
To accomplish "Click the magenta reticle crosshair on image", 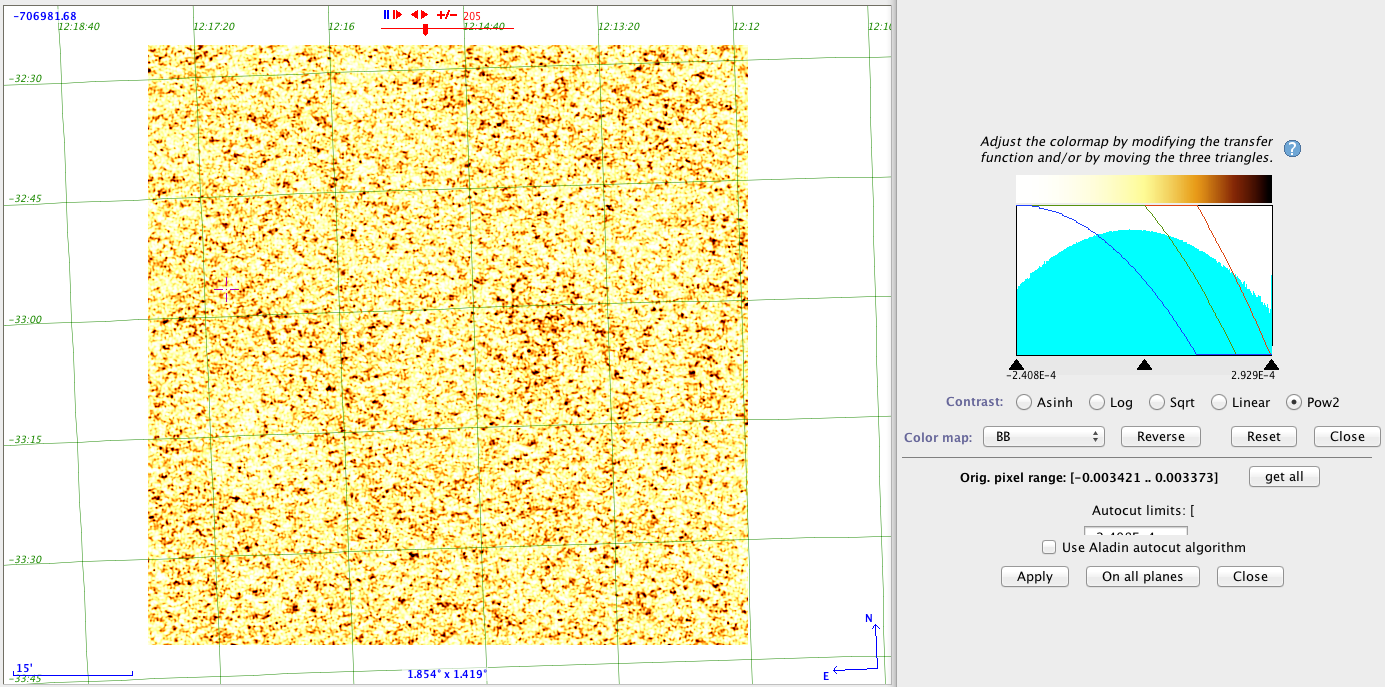I will [x=226, y=288].
